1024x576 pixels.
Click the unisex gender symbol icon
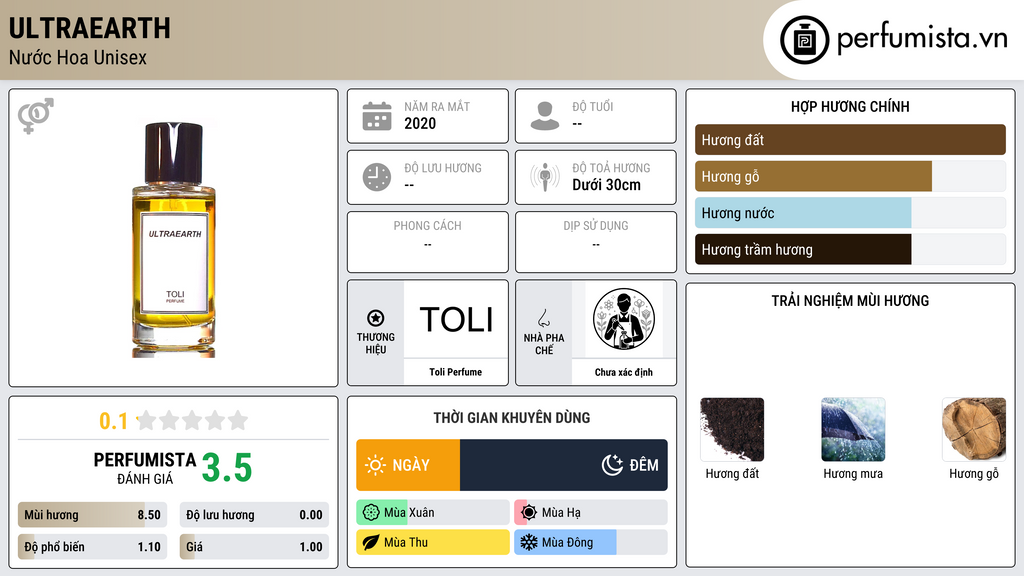point(36,116)
